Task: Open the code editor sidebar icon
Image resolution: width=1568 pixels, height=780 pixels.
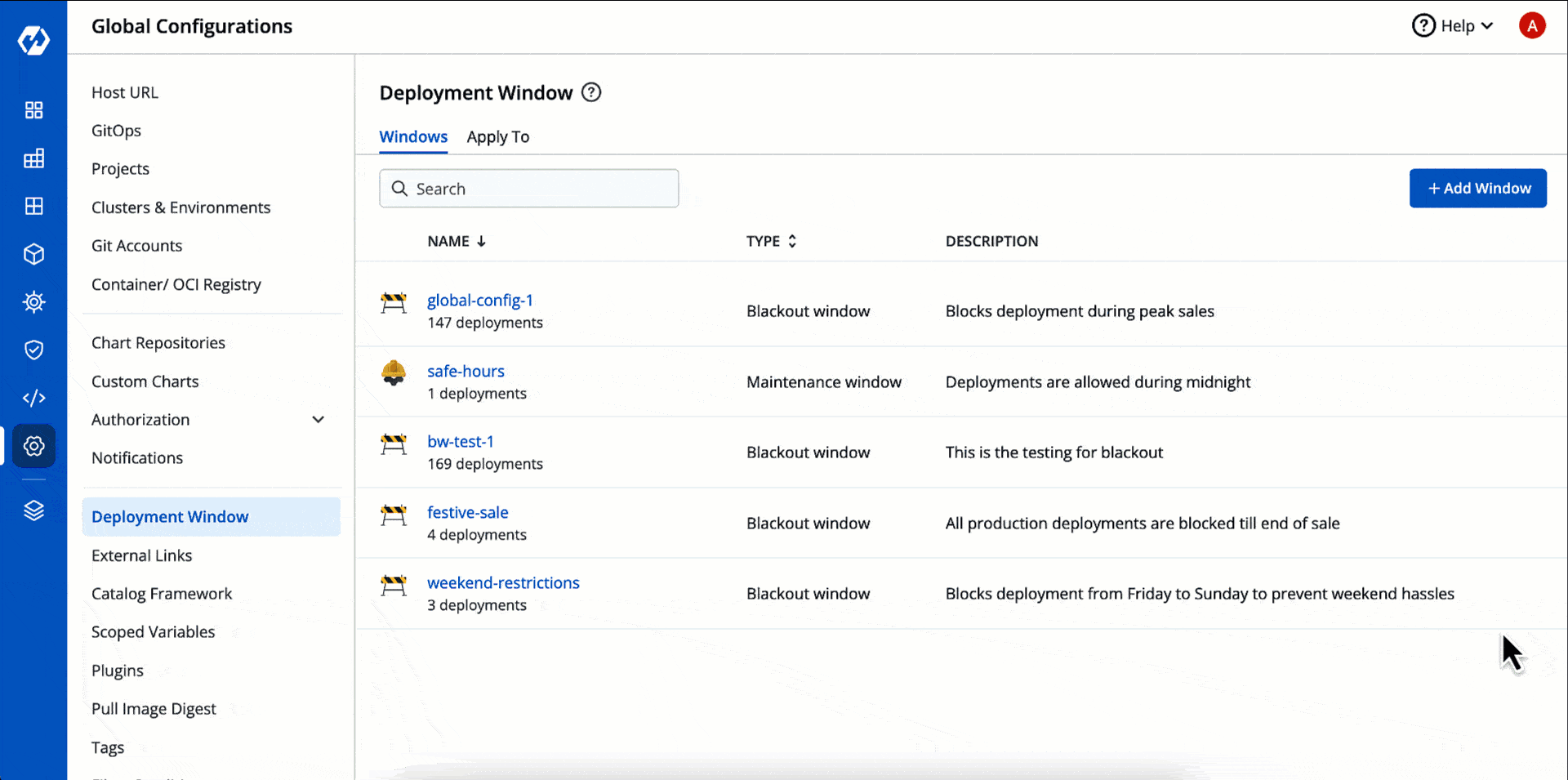Action: pyautogui.click(x=33, y=398)
